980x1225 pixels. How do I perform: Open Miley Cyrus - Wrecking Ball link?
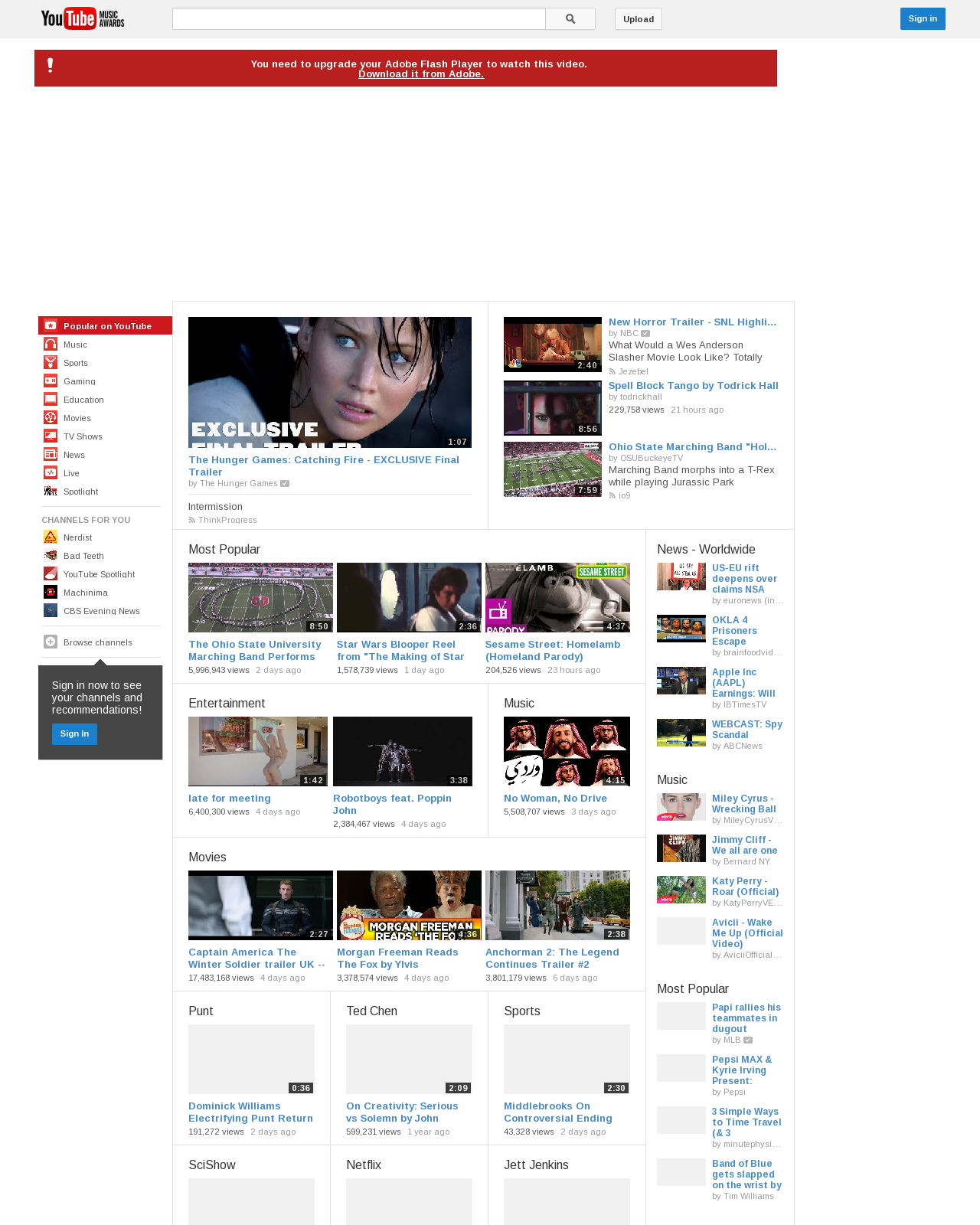tap(743, 804)
